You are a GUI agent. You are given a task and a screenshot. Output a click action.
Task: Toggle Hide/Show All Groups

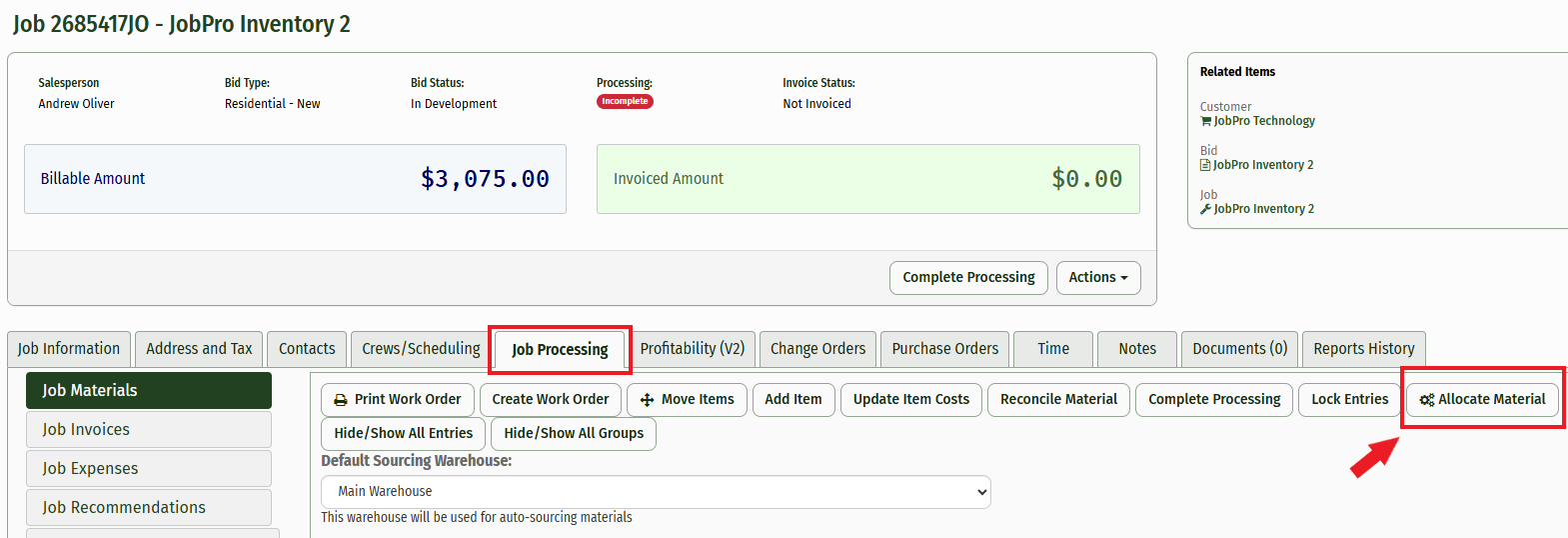click(574, 434)
